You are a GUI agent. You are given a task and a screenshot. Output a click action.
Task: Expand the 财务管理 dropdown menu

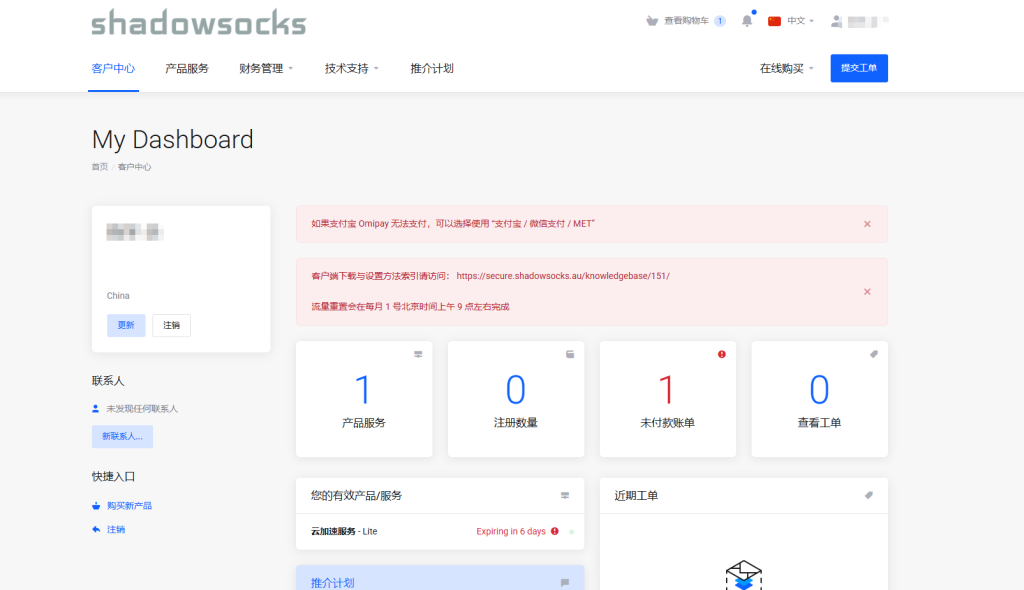pos(266,69)
